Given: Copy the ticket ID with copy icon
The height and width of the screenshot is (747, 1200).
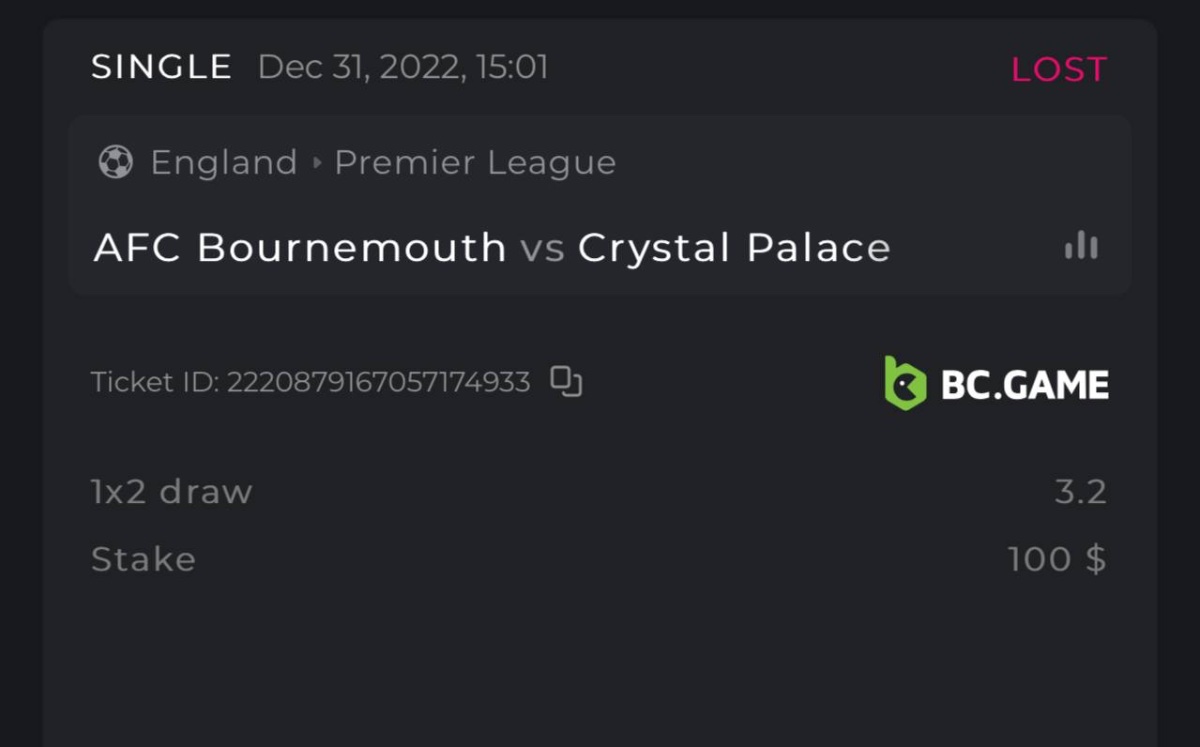Looking at the screenshot, I should coord(566,381).
